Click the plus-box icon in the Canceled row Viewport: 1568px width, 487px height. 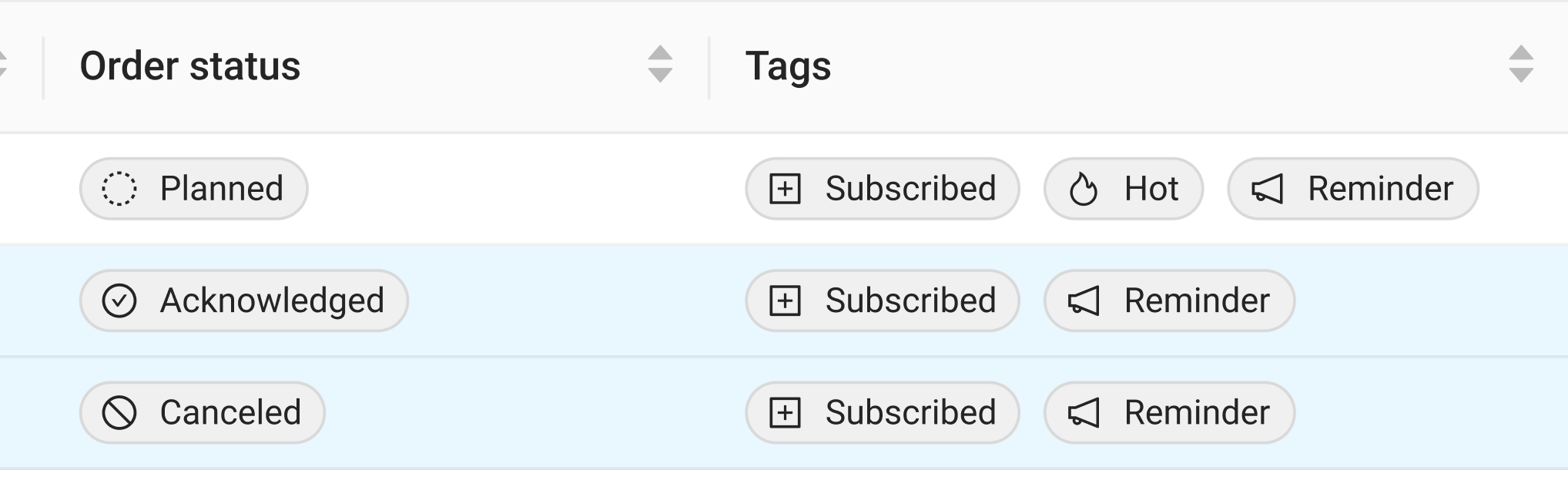pyautogui.click(x=786, y=413)
